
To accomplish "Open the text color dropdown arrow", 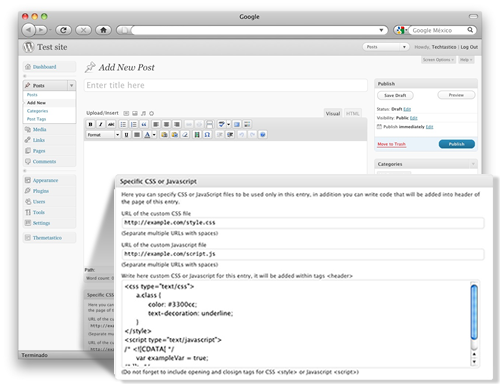I will (154, 135).
